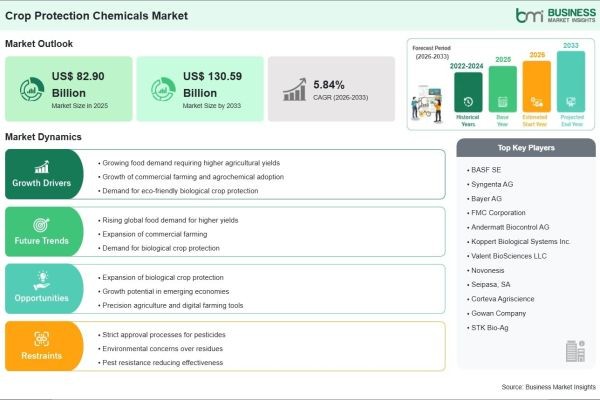Click the history clock icon in the 2022-2024 bar
The image size is (600, 400).
tap(468, 102)
